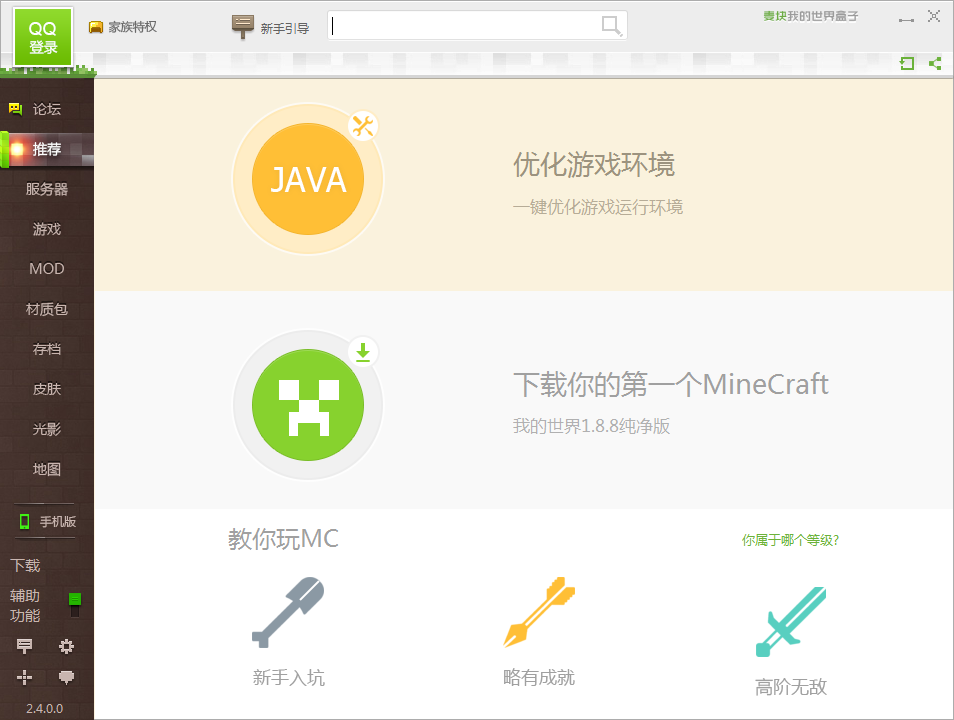The image size is (954, 720).
Task: Open the 游戏 games tab
Action: [x=47, y=229]
